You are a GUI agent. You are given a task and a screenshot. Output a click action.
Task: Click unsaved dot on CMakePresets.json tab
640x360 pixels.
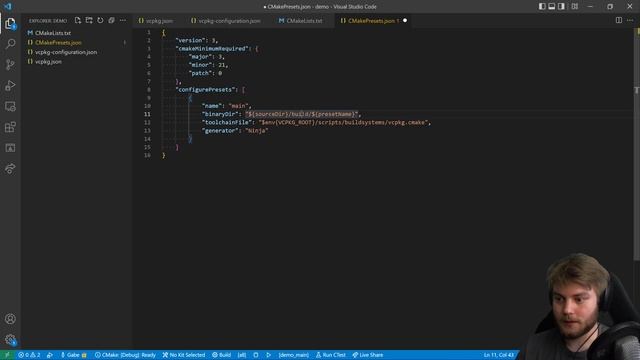click(x=405, y=20)
